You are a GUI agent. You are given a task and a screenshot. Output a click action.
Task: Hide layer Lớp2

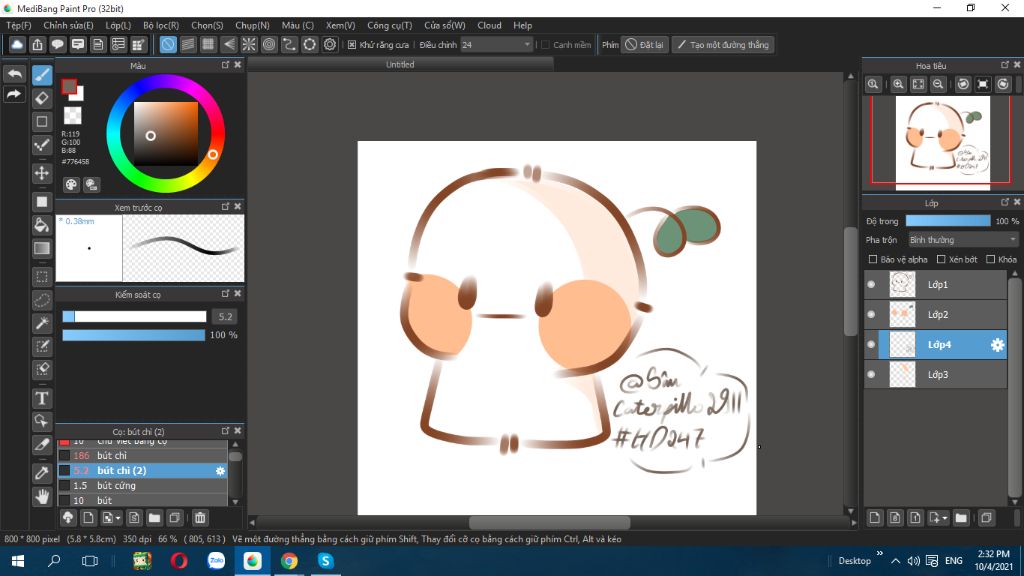[x=871, y=315]
